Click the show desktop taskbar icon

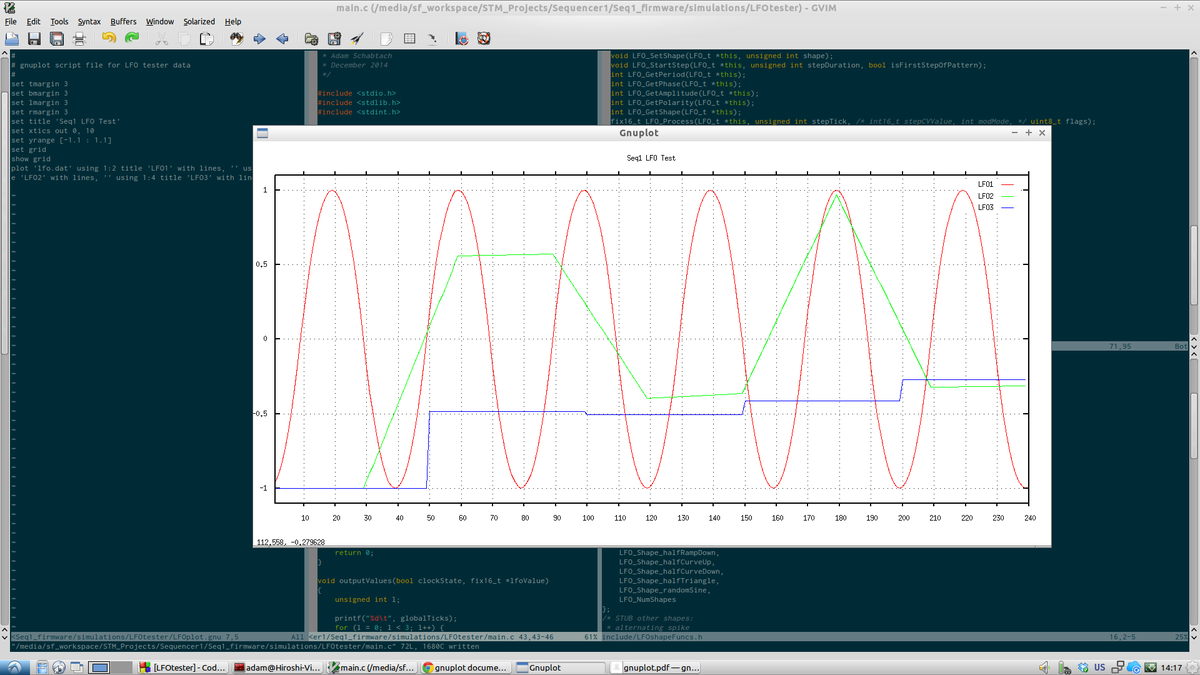tap(76, 667)
